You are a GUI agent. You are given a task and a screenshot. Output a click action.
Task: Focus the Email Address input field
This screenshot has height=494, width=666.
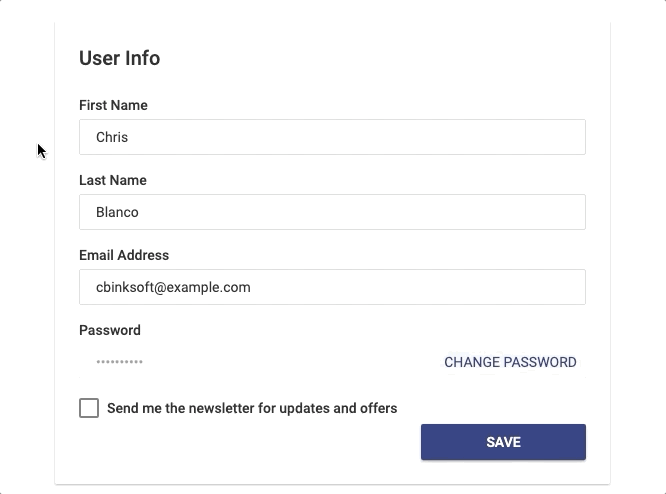pyautogui.click(x=332, y=287)
